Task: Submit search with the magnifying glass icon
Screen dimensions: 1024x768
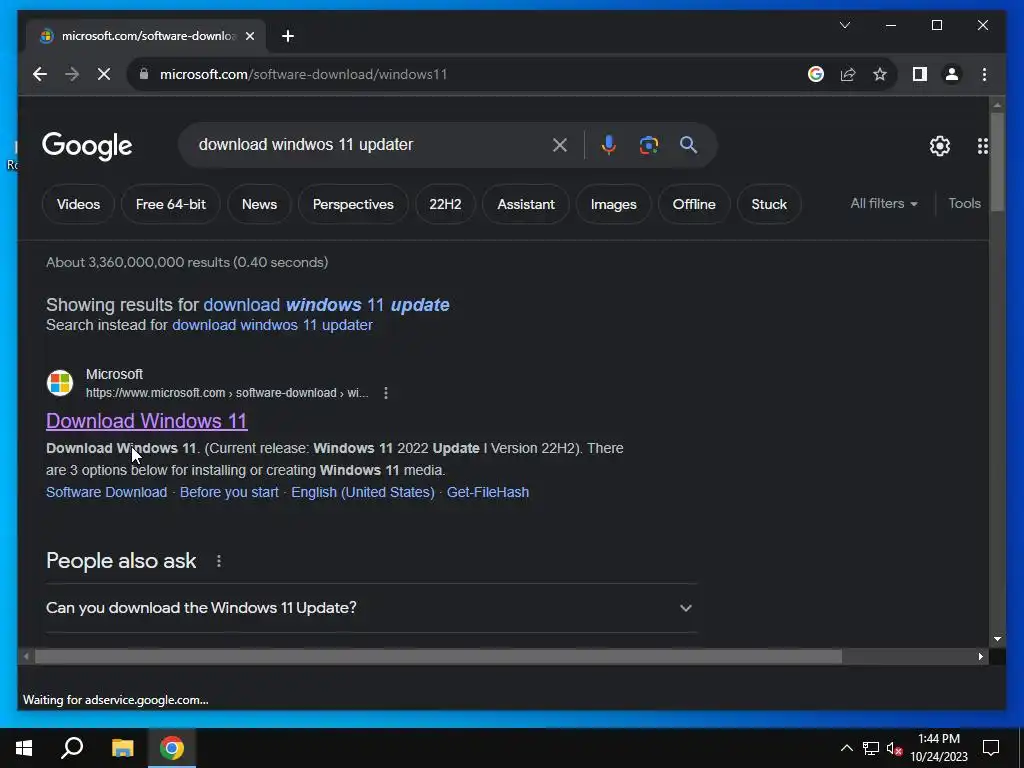Action: [688, 145]
